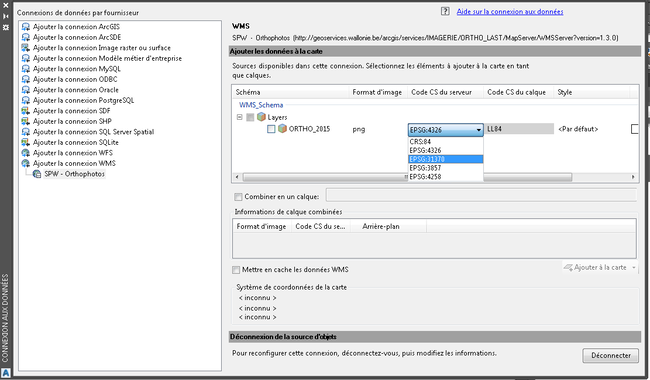Click the help question mark icon
The image size is (650, 380).
[x=445, y=11]
